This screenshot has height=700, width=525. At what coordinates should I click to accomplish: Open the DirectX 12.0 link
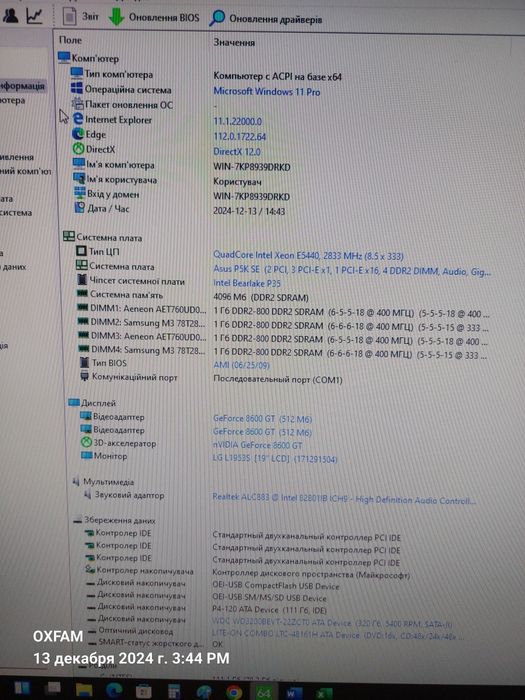pos(237,151)
